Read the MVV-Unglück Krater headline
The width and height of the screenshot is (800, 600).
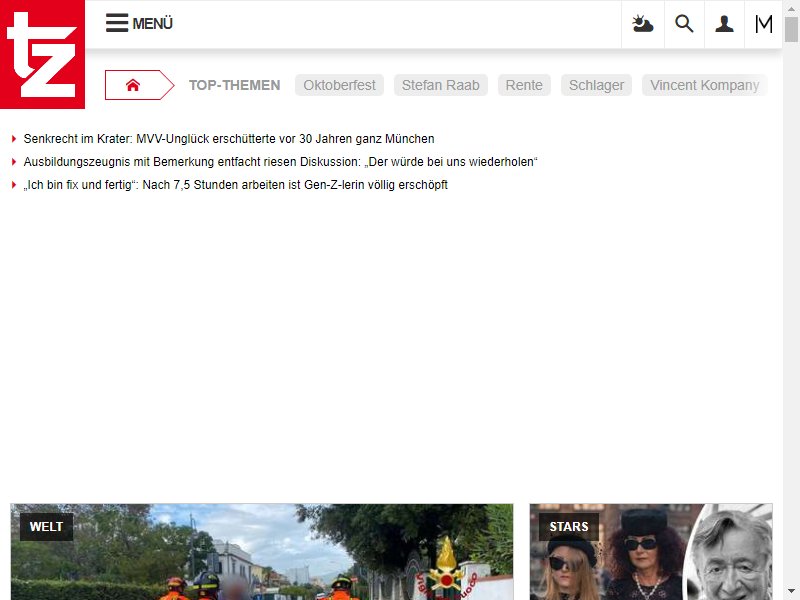pyautogui.click(x=229, y=139)
